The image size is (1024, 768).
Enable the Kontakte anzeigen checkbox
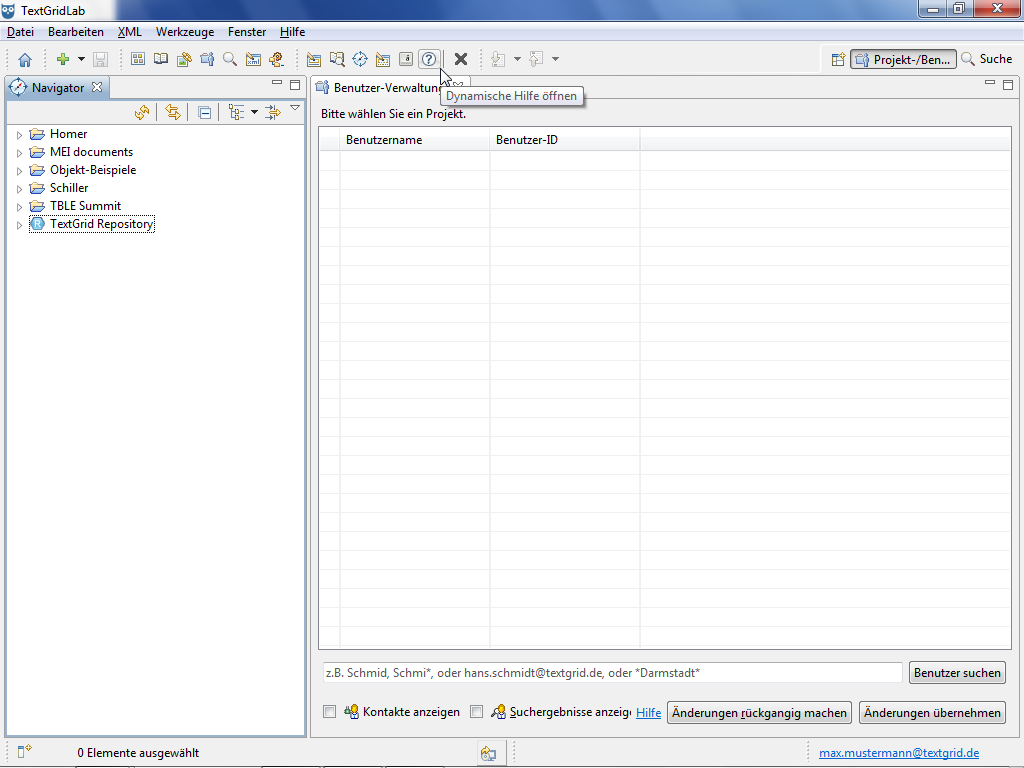(329, 712)
